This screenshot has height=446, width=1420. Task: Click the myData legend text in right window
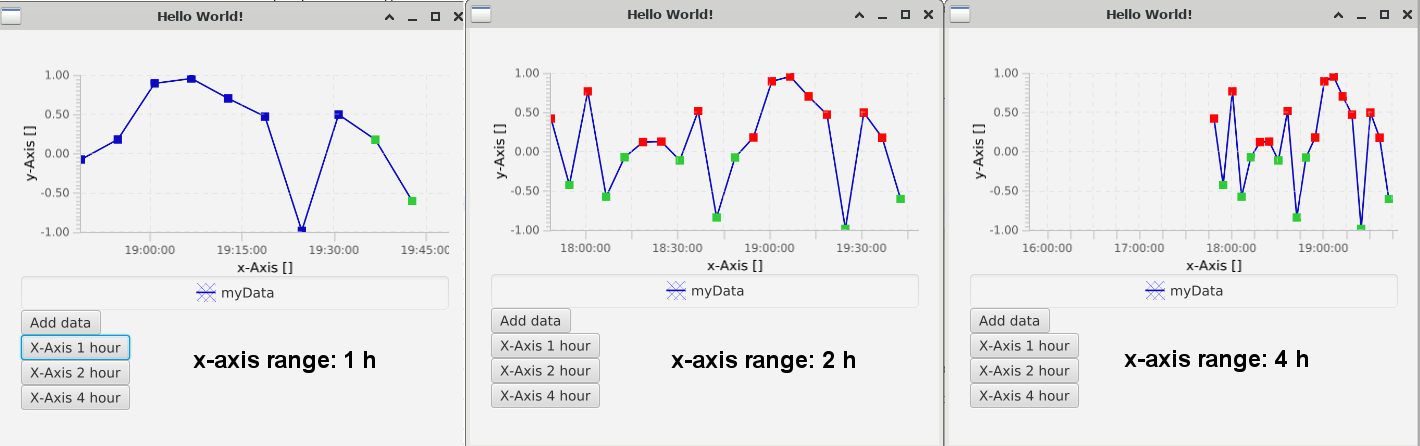click(x=1197, y=291)
